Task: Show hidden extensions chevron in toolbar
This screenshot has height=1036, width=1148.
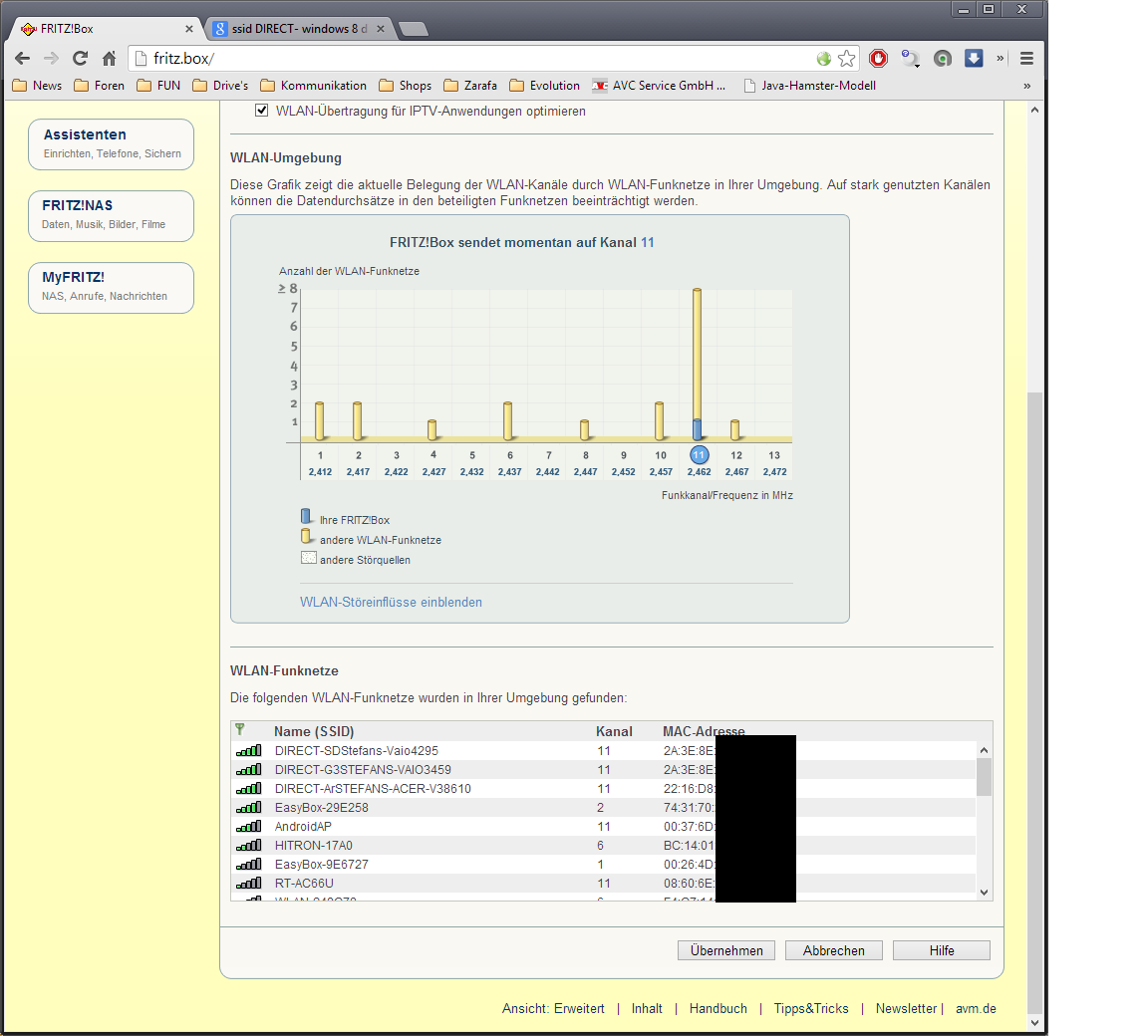Action: click(1001, 59)
